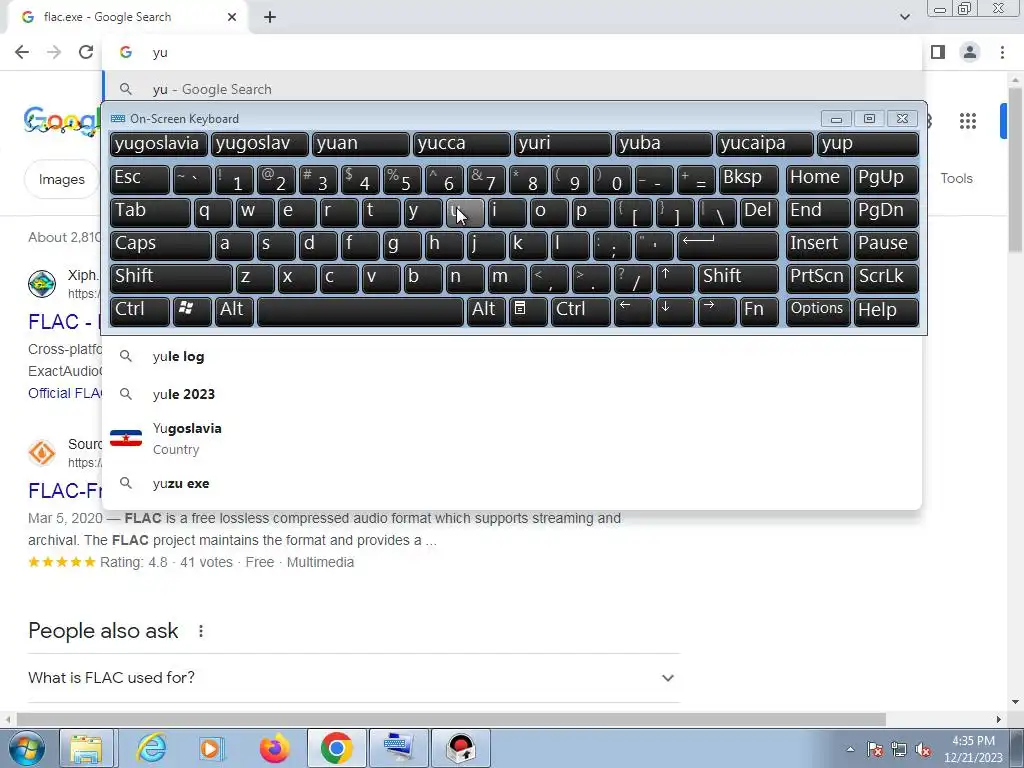Choose the 'yu - Google Search' suggestion
1024x768 pixels.
pyautogui.click(x=512, y=89)
